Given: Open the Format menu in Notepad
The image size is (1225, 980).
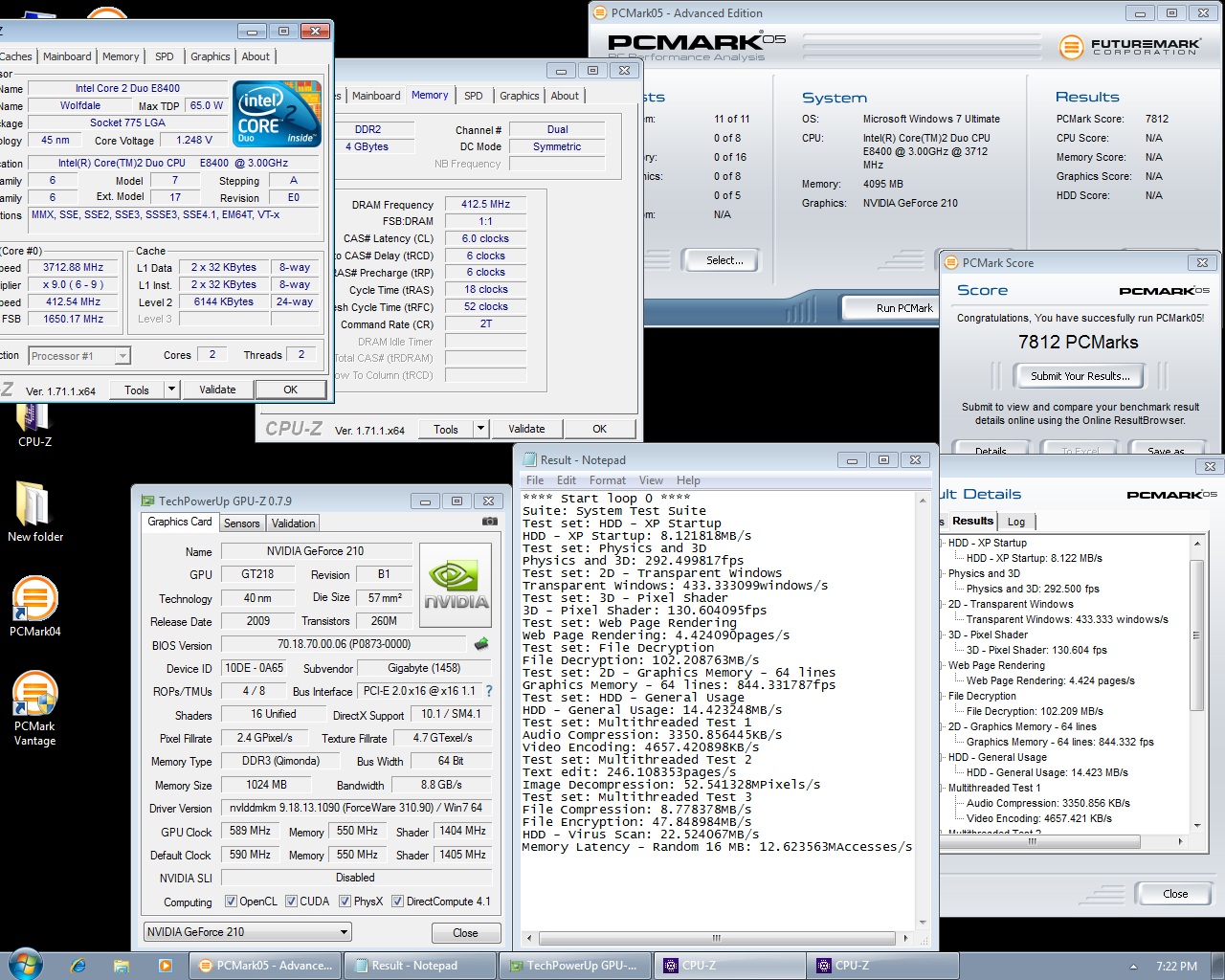Looking at the screenshot, I should 607,480.
